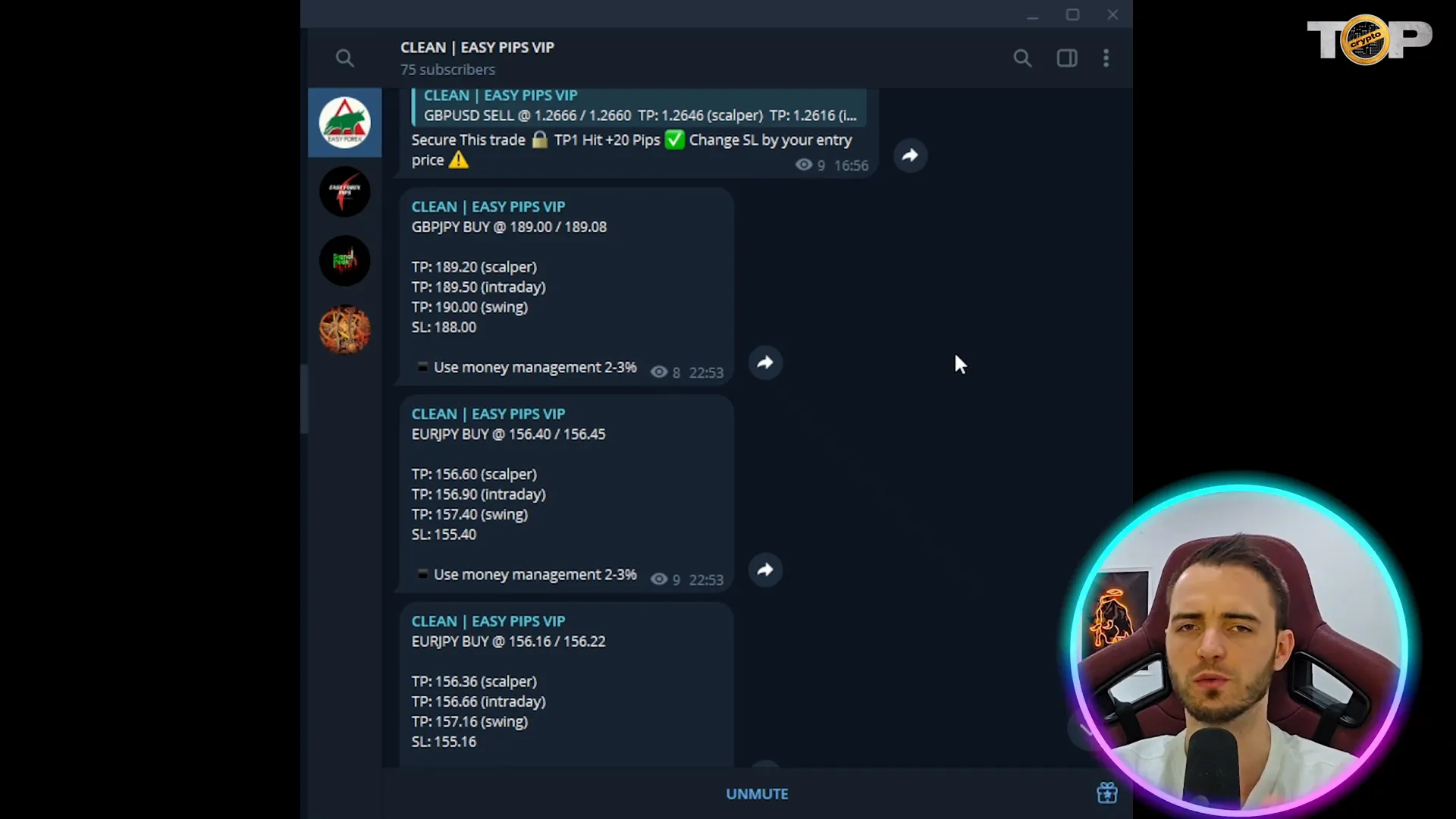
Task: Click the search icon in the top bar
Action: 1022,58
